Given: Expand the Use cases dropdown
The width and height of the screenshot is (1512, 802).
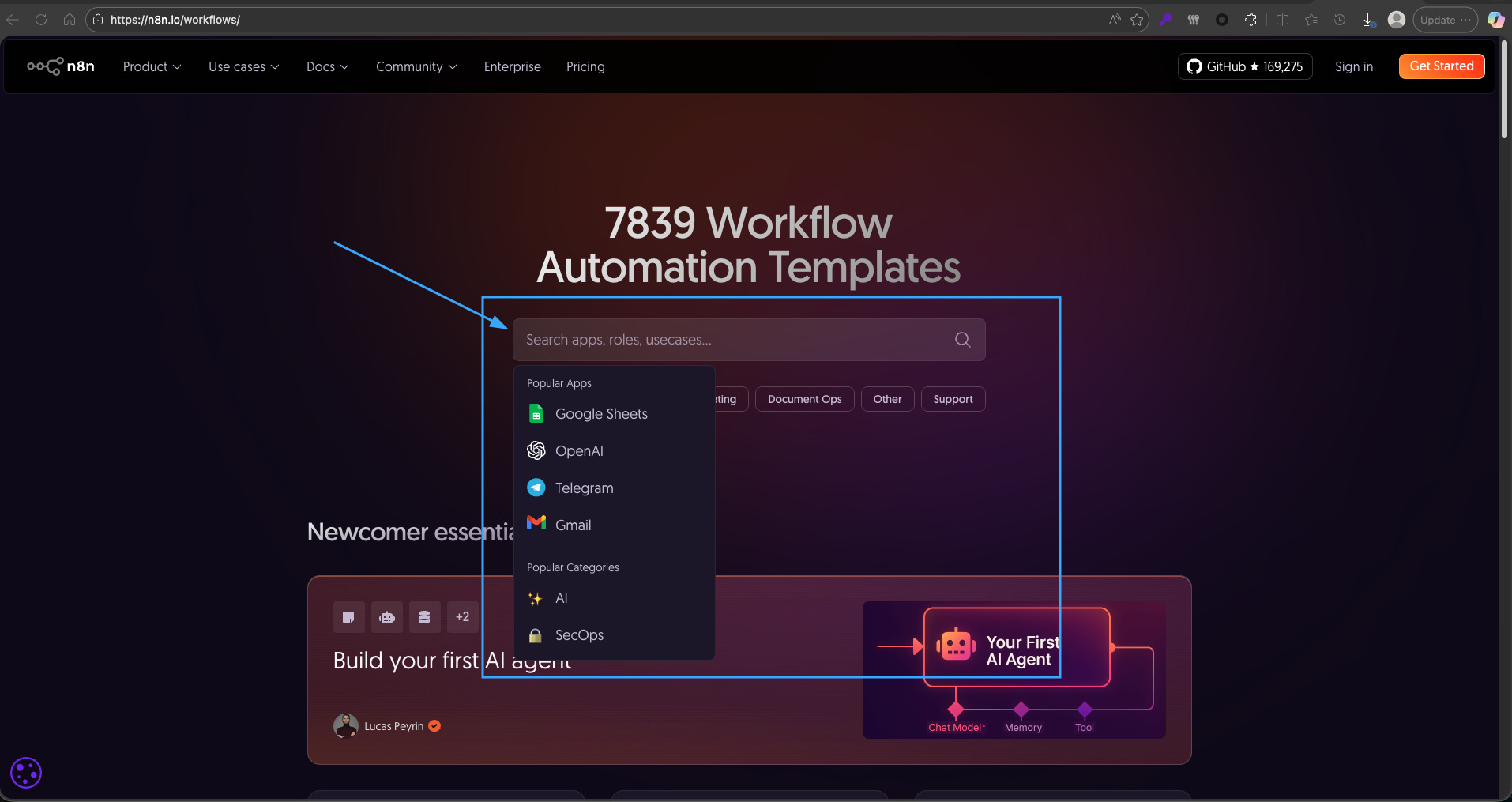Looking at the screenshot, I should 243,66.
